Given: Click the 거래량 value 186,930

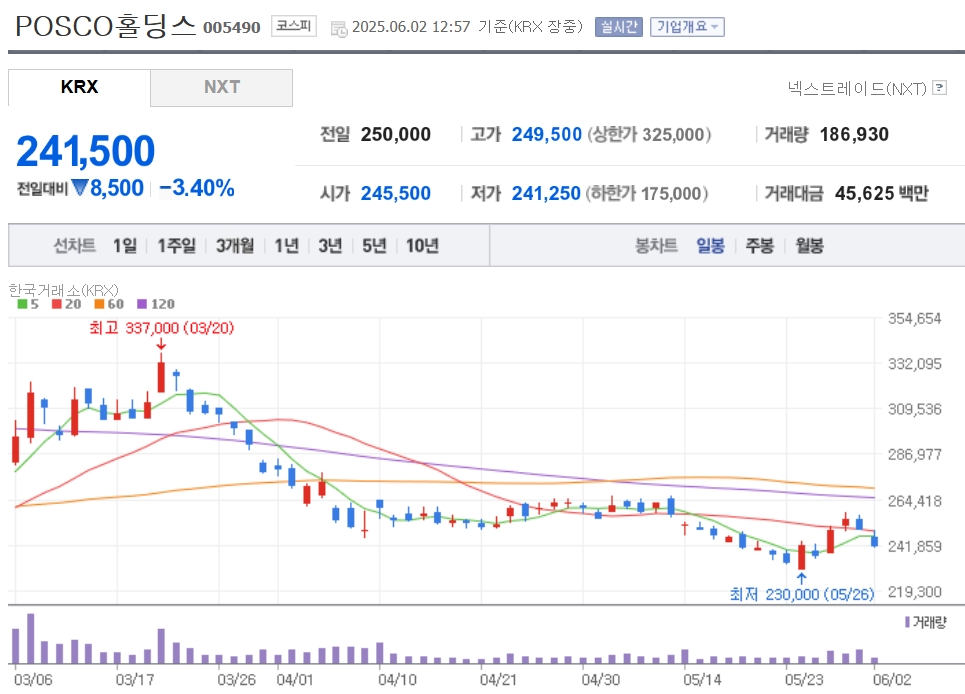Looking at the screenshot, I should click(854, 134).
